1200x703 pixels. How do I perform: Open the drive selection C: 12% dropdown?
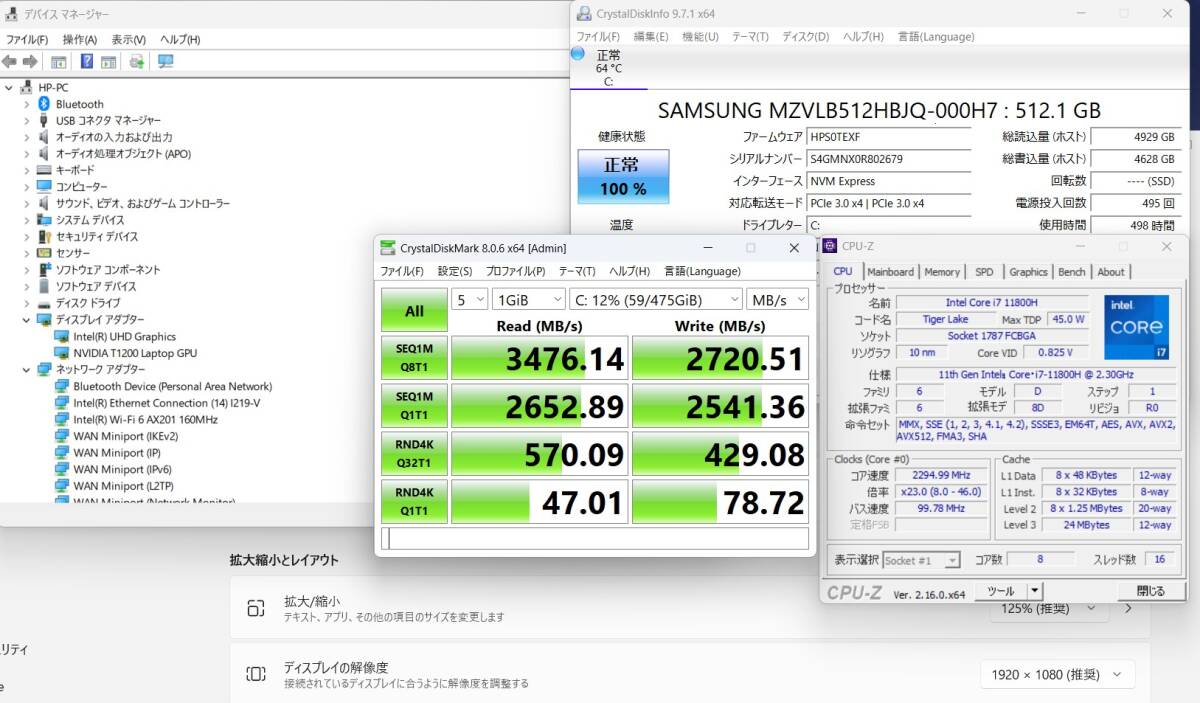[x=655, y=299]
